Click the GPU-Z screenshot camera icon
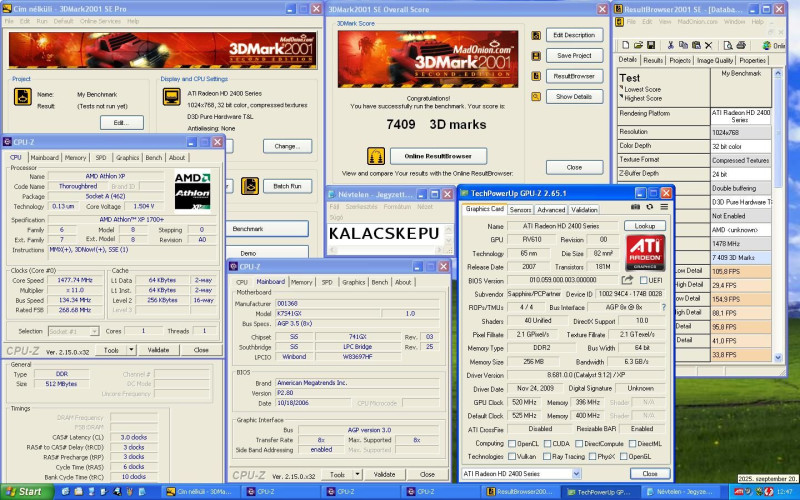Image resolution: width=800 pixels, height=500 pixels. click(x=635, y=207)
